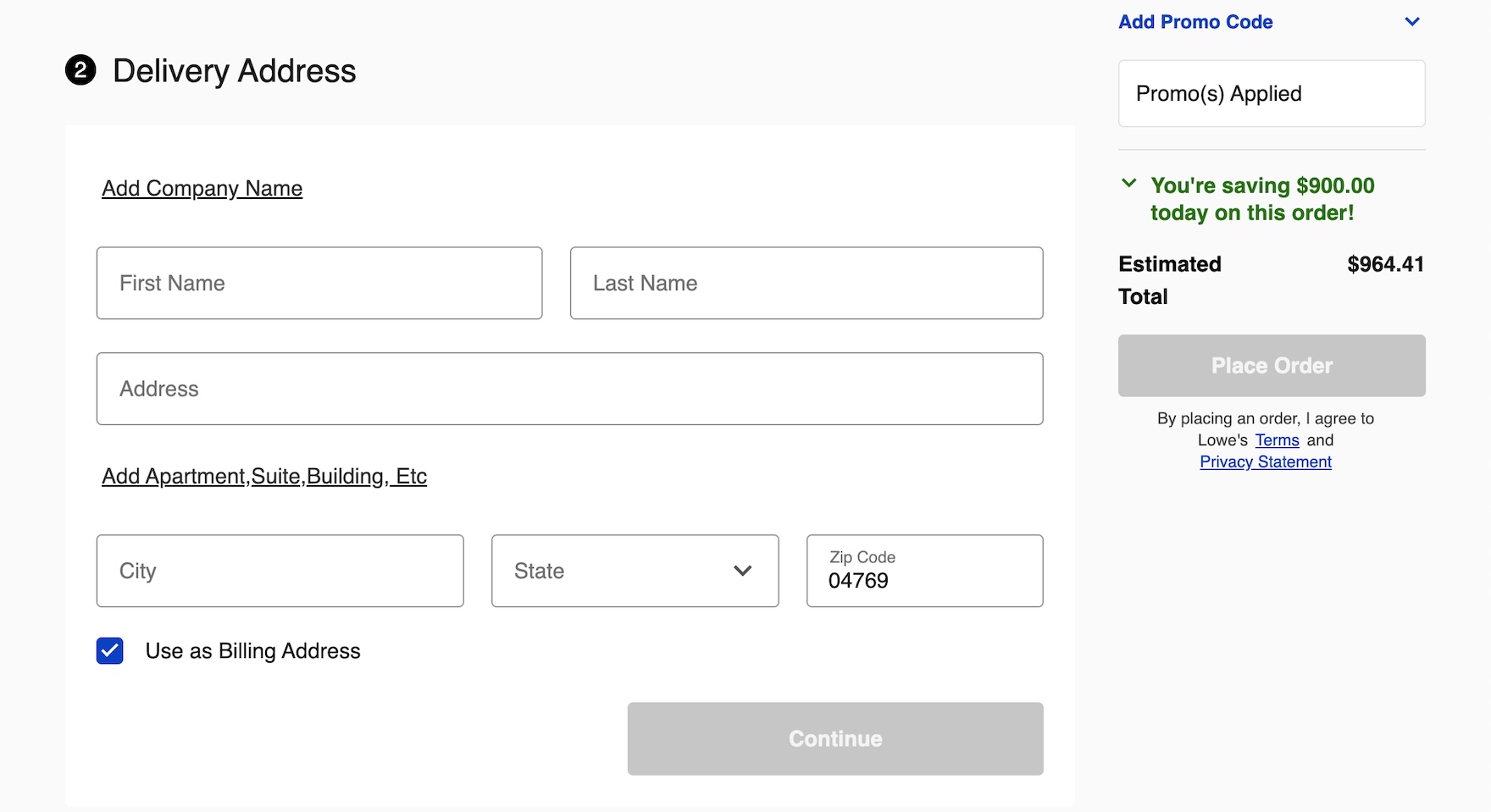This screenshot has width=1491, height=812.
Task: Click the Use as Billing Address label
Action: click(x=252, y=651)
